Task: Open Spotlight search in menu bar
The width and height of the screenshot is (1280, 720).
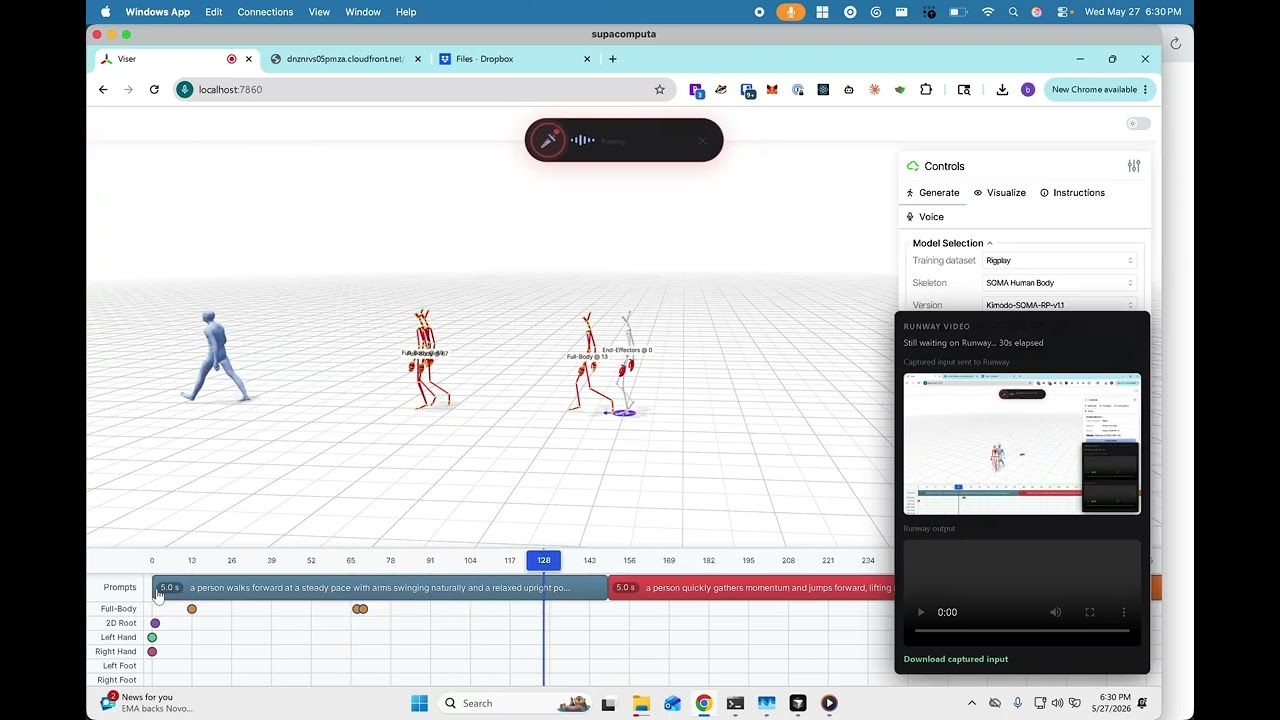Action: point(1013,12)
